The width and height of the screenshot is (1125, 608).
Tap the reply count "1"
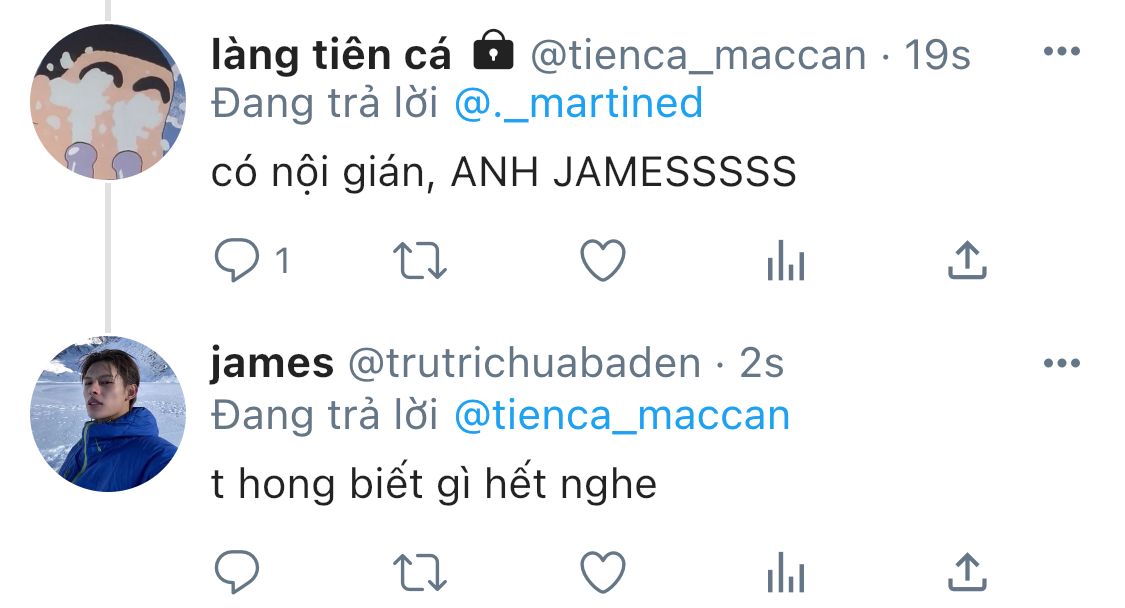click(283, 261)
